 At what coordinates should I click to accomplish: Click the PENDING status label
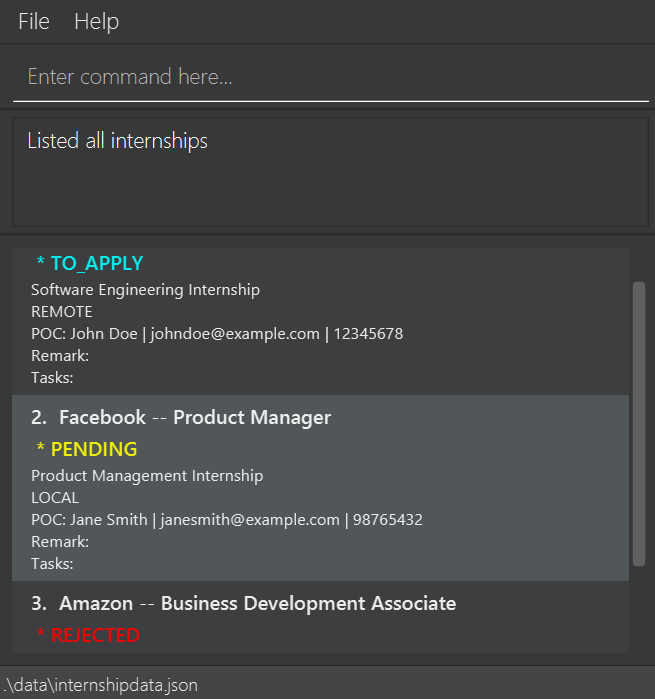click(93, 449)
